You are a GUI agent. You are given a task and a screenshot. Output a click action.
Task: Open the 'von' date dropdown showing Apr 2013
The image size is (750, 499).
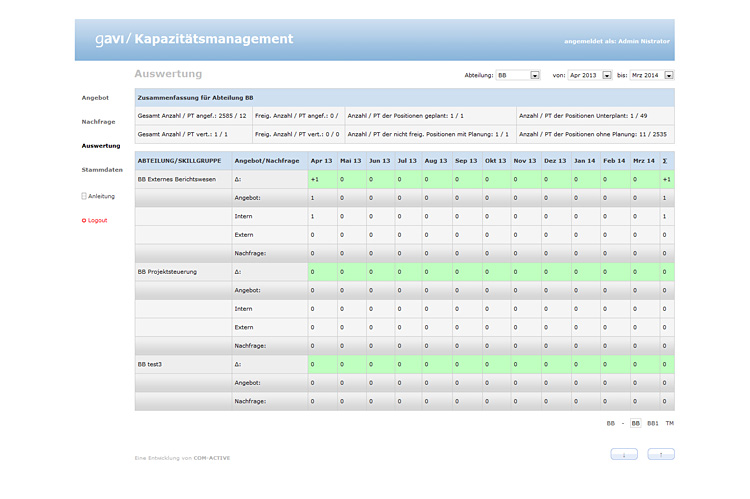coord(590,75)
